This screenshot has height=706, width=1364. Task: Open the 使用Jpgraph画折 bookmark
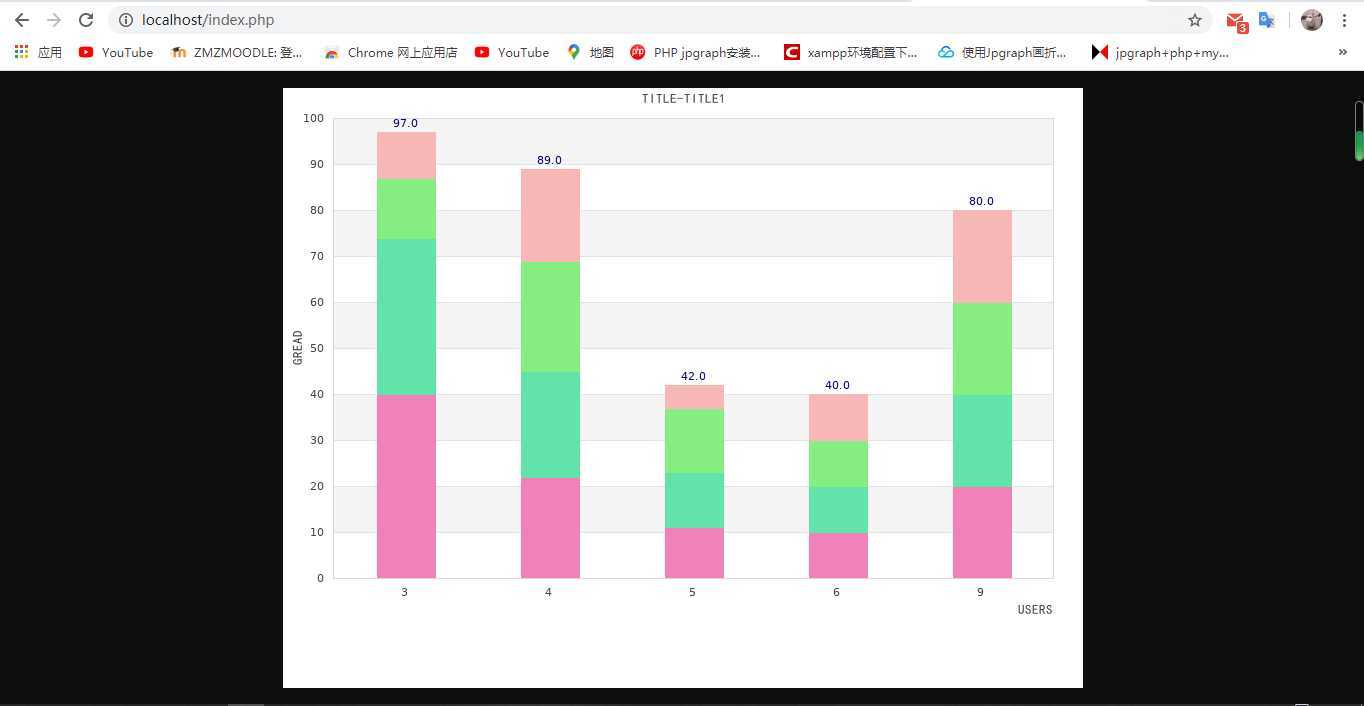coord(1002,52)
